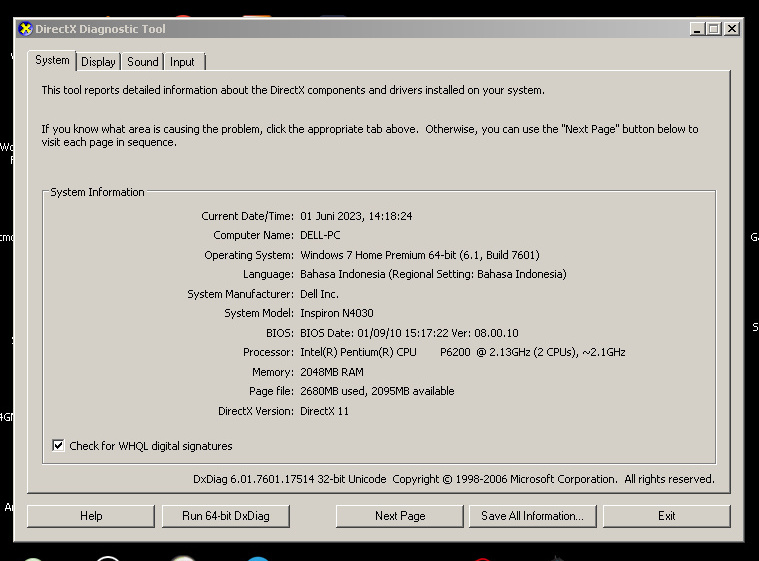Click the BIOS label
The height and width of the screenshot is (561, 759).
(280, 333)
